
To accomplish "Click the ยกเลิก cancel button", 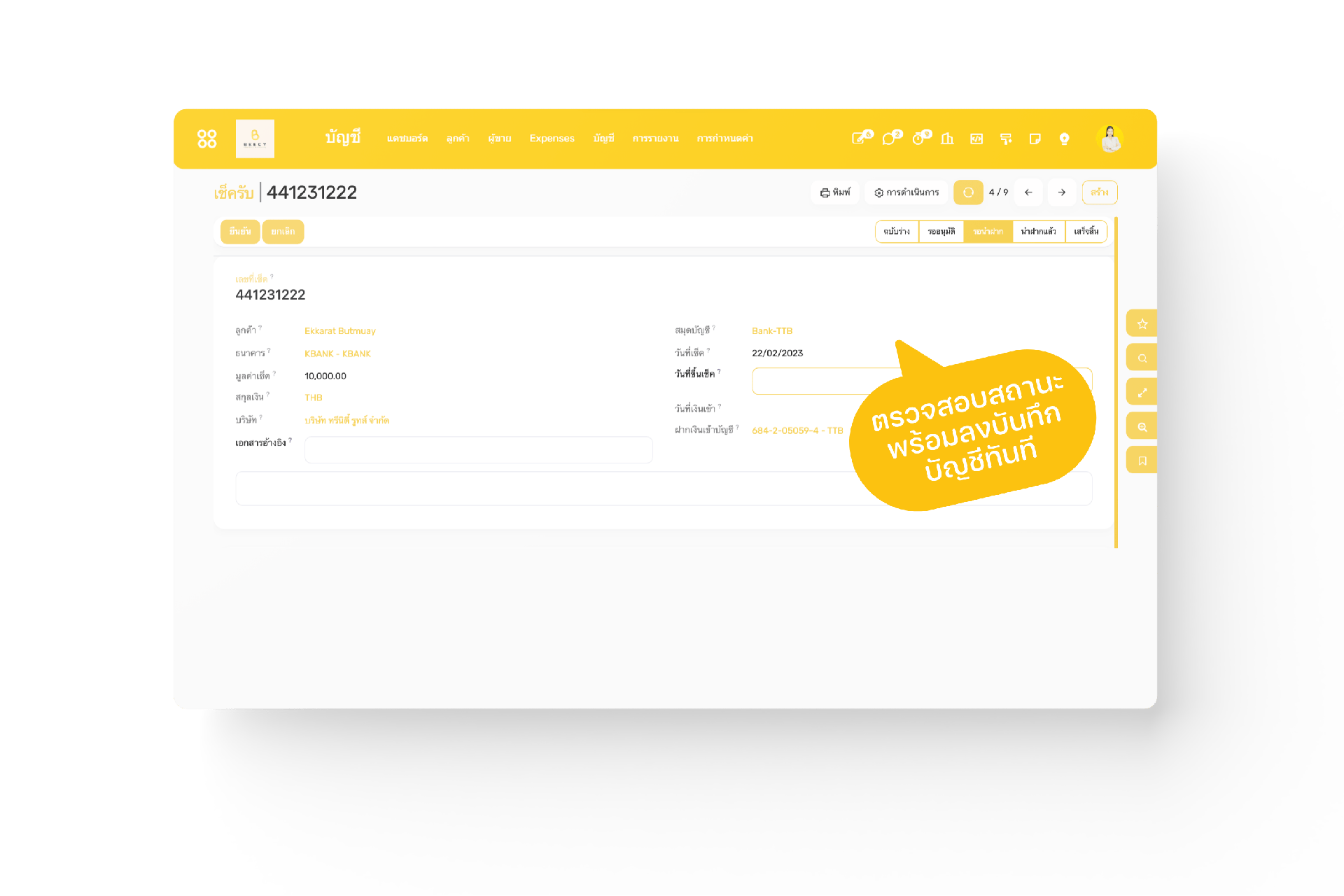I will (283, 232).
